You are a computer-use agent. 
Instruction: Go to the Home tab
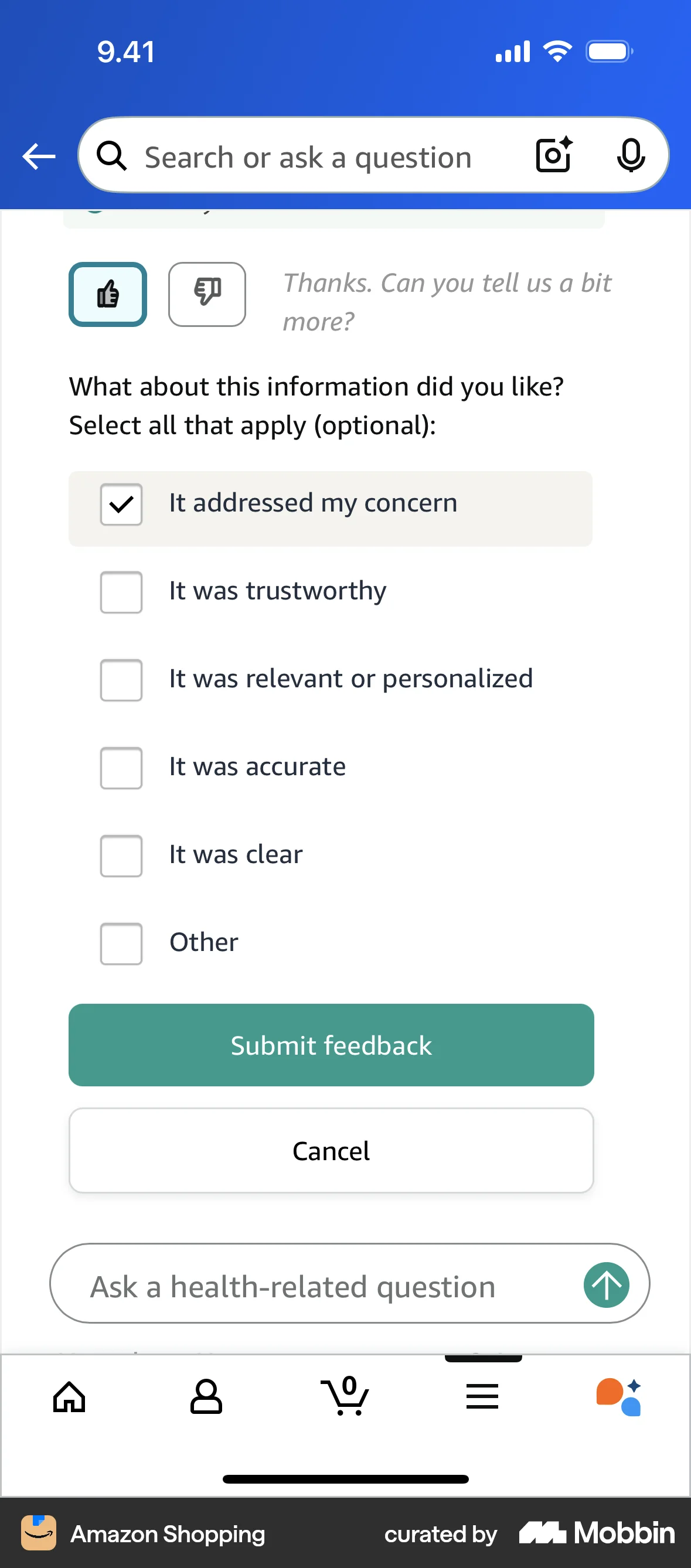pyautogui.click(x=69, y=1396)
